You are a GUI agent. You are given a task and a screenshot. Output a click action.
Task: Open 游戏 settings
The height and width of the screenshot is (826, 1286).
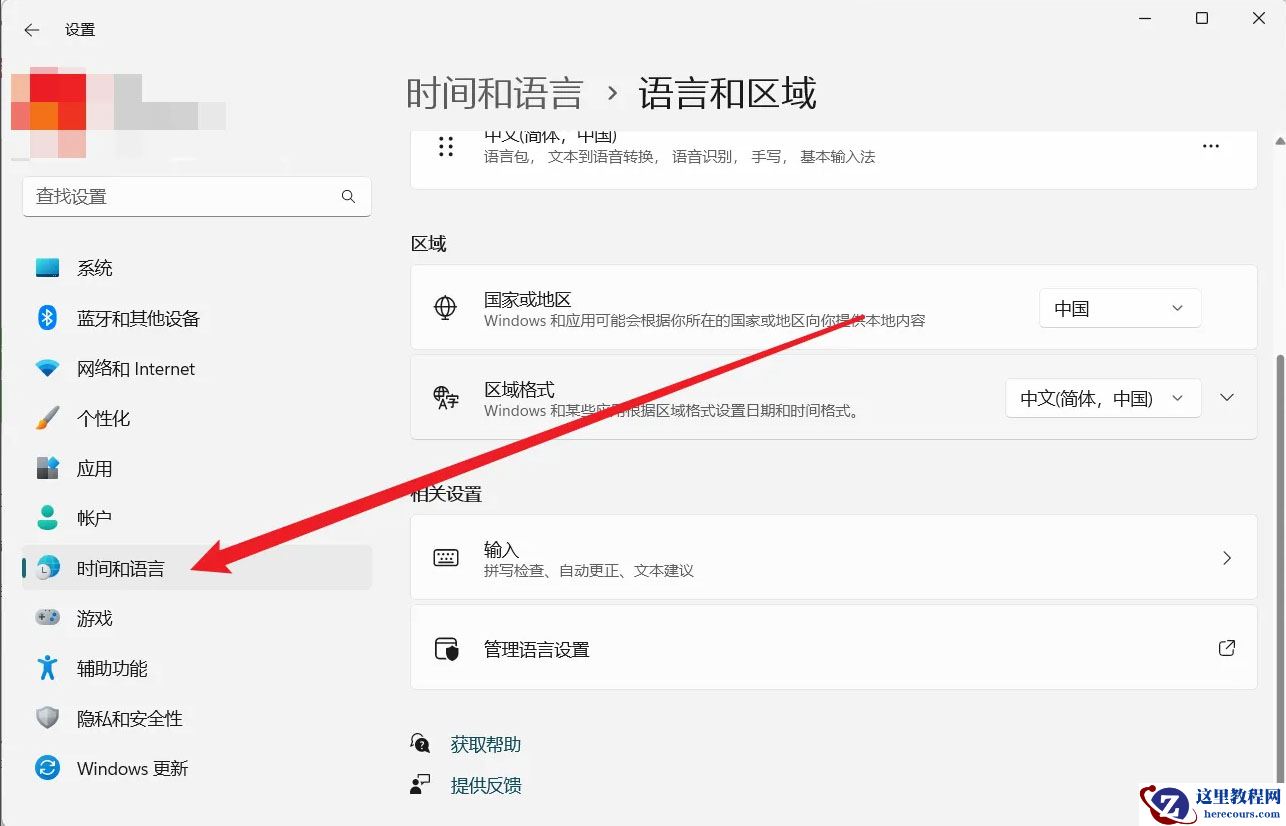click(x=95, y=618)
